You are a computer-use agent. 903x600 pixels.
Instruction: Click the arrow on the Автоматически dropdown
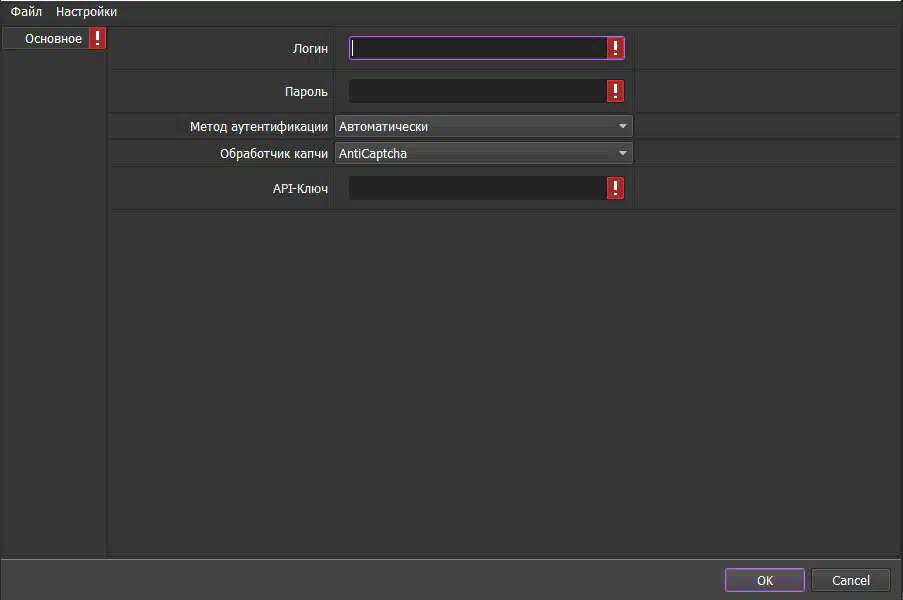pyautogui.click(x=623, y=127)
